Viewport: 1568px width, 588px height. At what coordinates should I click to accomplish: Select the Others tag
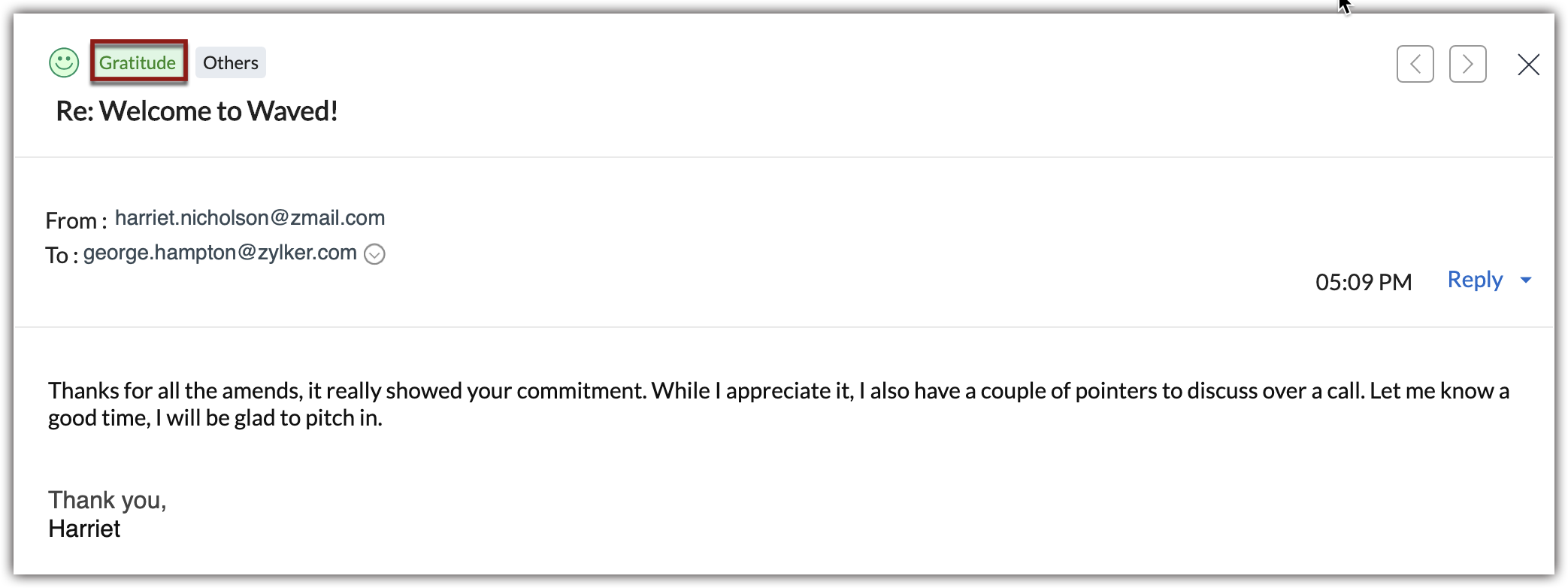pos(230,62)
